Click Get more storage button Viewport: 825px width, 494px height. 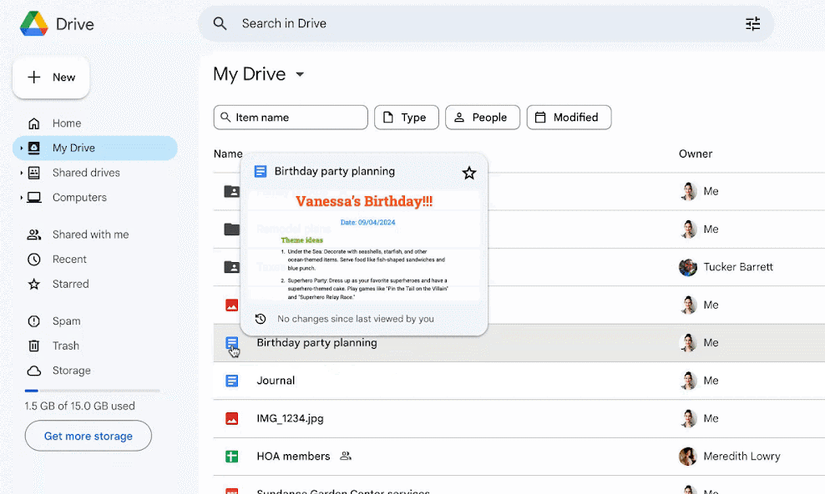click(x=88, y=436)
